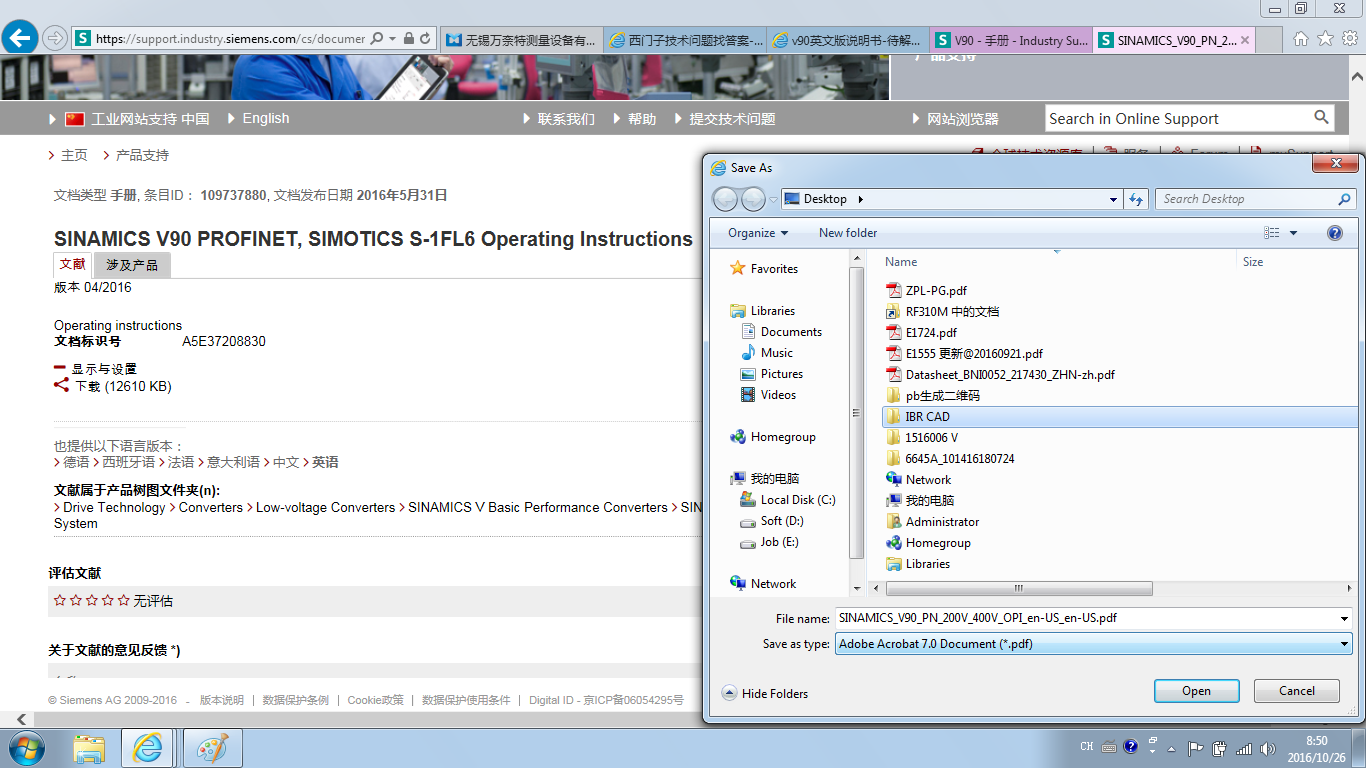Image resolution: width=1366 pixels, height=768 pixels.
Task: Select Job (E:) drive in navigation pane
Action: (779, 542)
